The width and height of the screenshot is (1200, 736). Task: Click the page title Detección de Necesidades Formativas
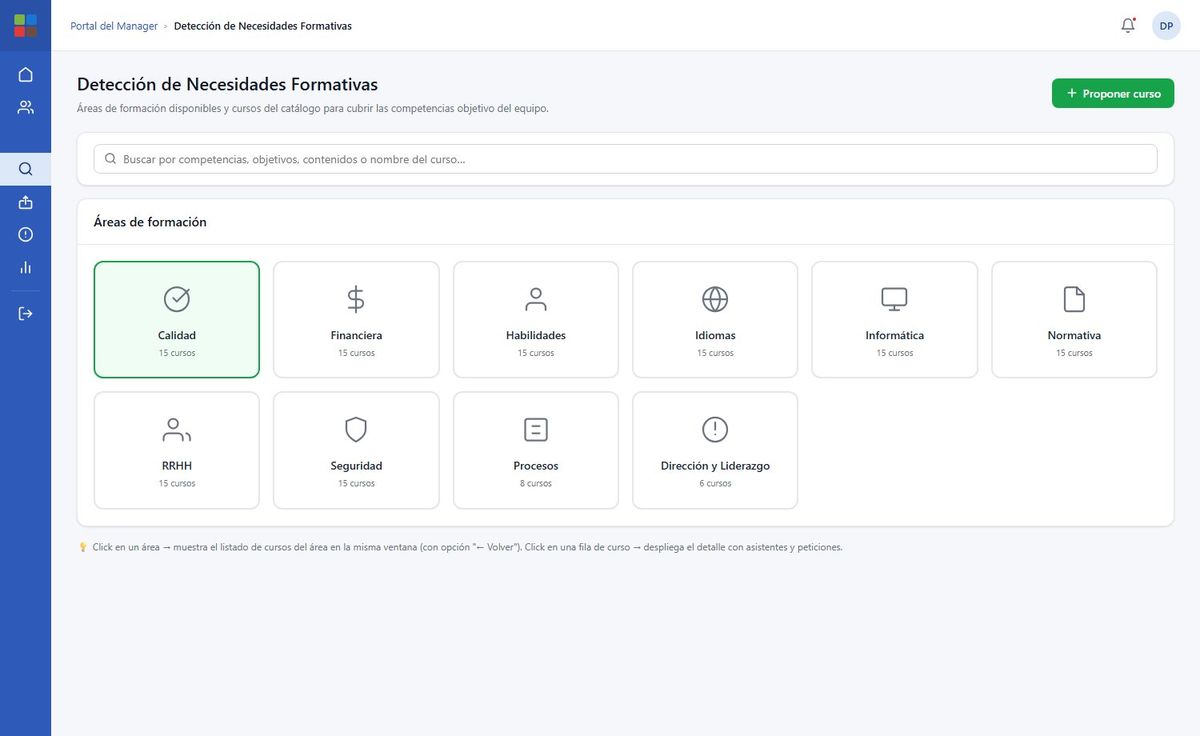click(x=227, y=85)
